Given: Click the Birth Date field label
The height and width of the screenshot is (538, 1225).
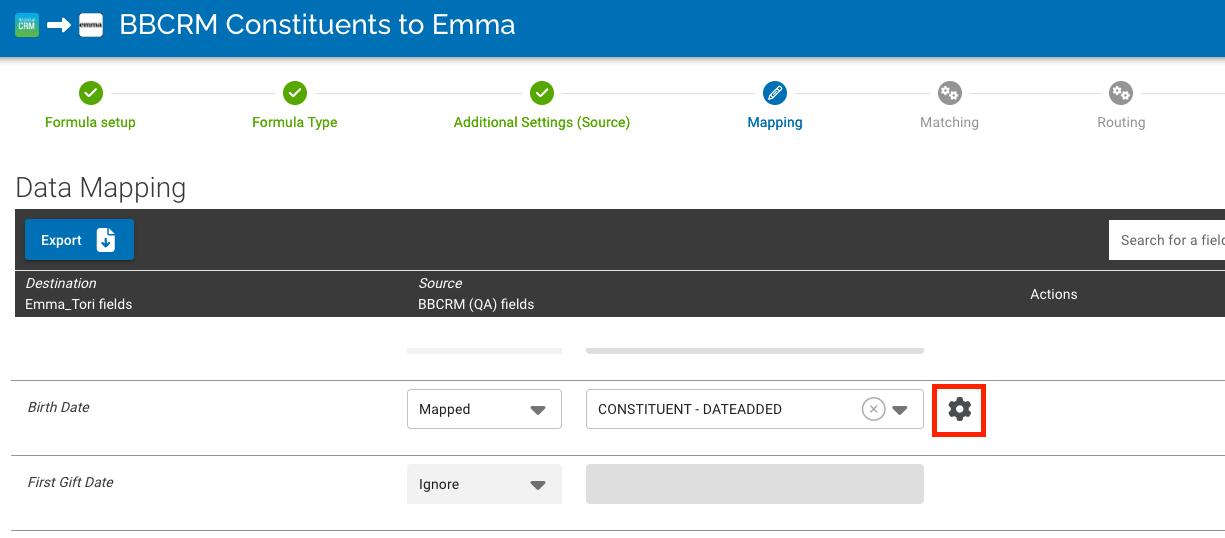Looking at the screenshot, I should 59,408.
